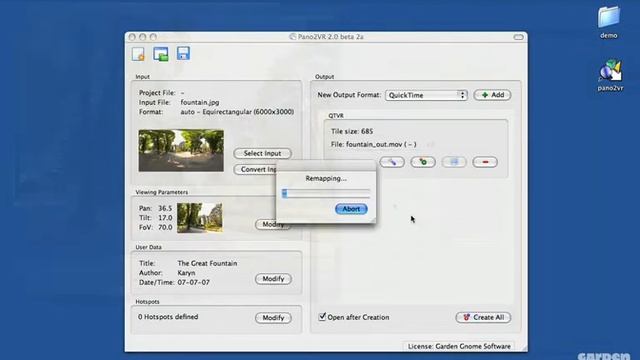Screen dimensions: 640x360
Task: Click the input panorama thumbnail
Action: click(181, 151)
